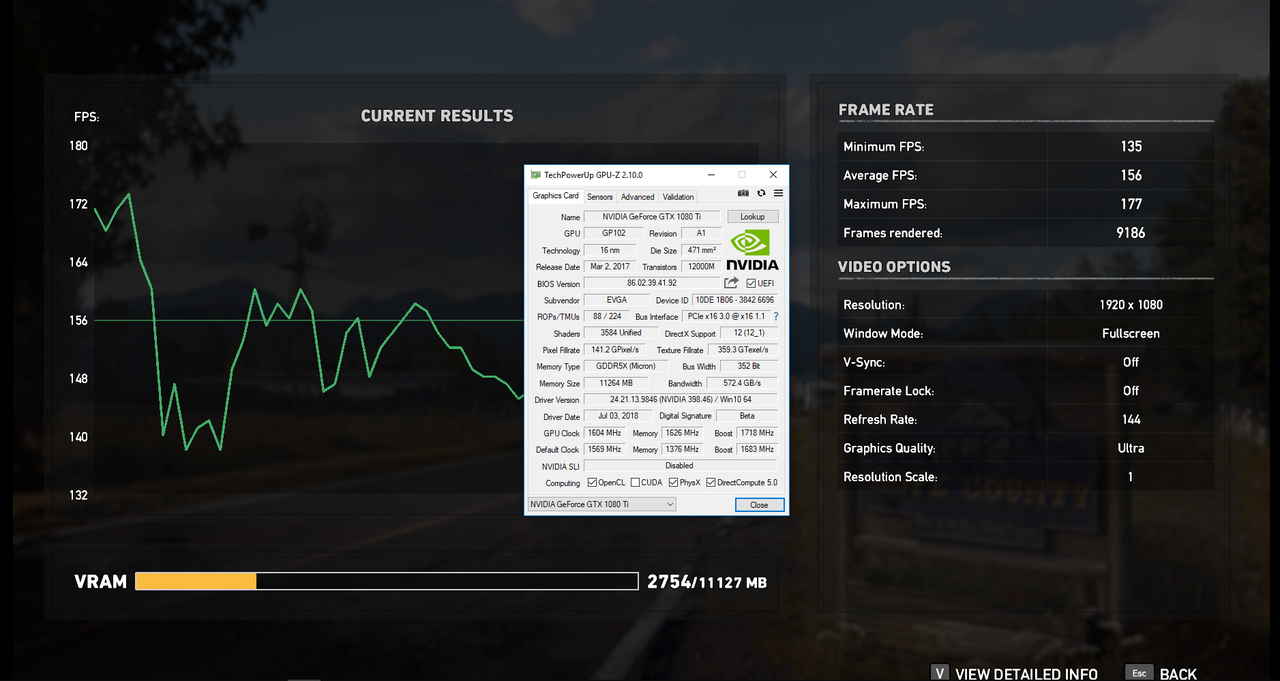
Task: Click the CURRENT RESULTS heading
Action: pos(437,116)
